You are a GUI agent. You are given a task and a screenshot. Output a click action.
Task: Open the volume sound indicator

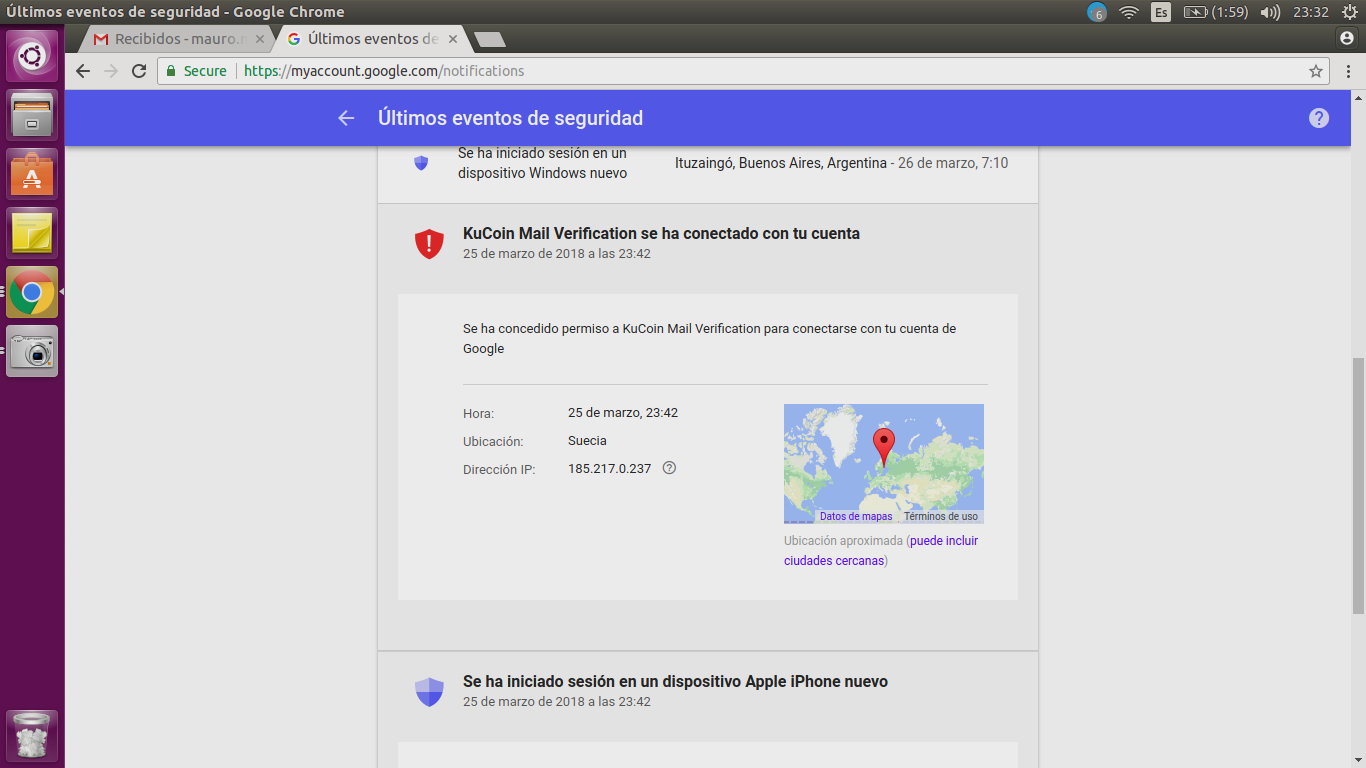tap(1270, 12)
